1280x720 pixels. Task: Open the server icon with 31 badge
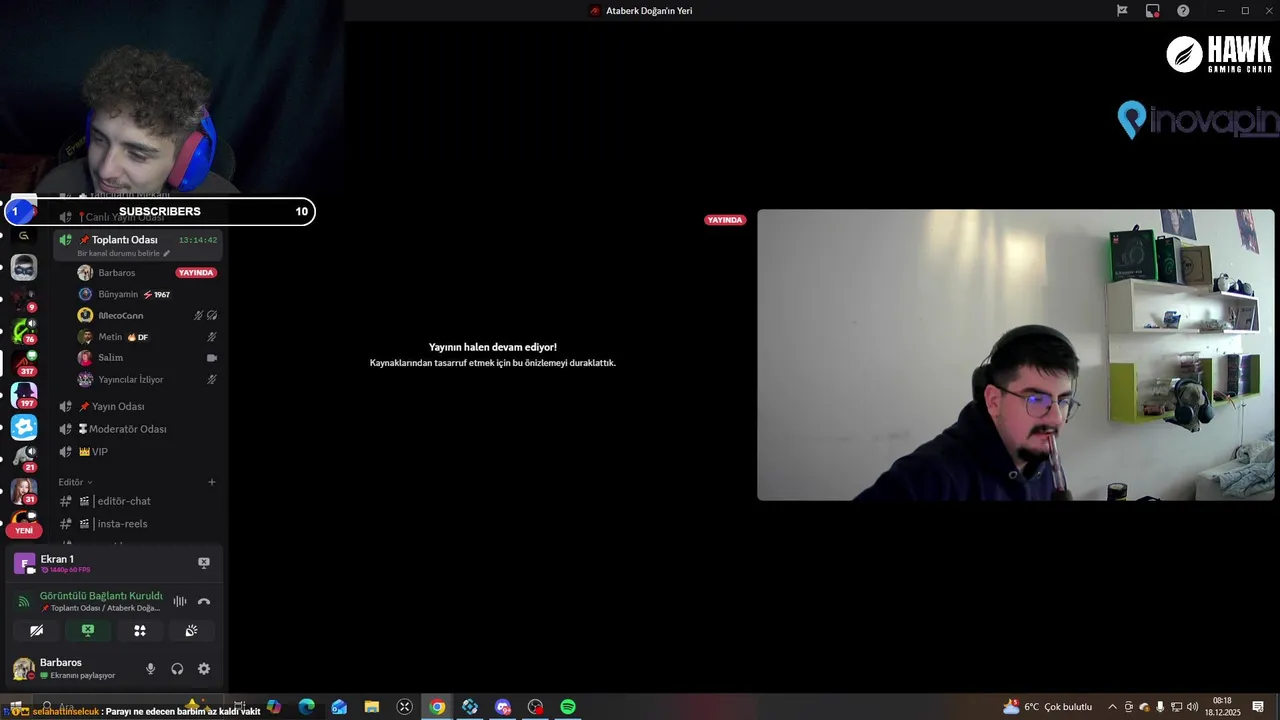24,491
